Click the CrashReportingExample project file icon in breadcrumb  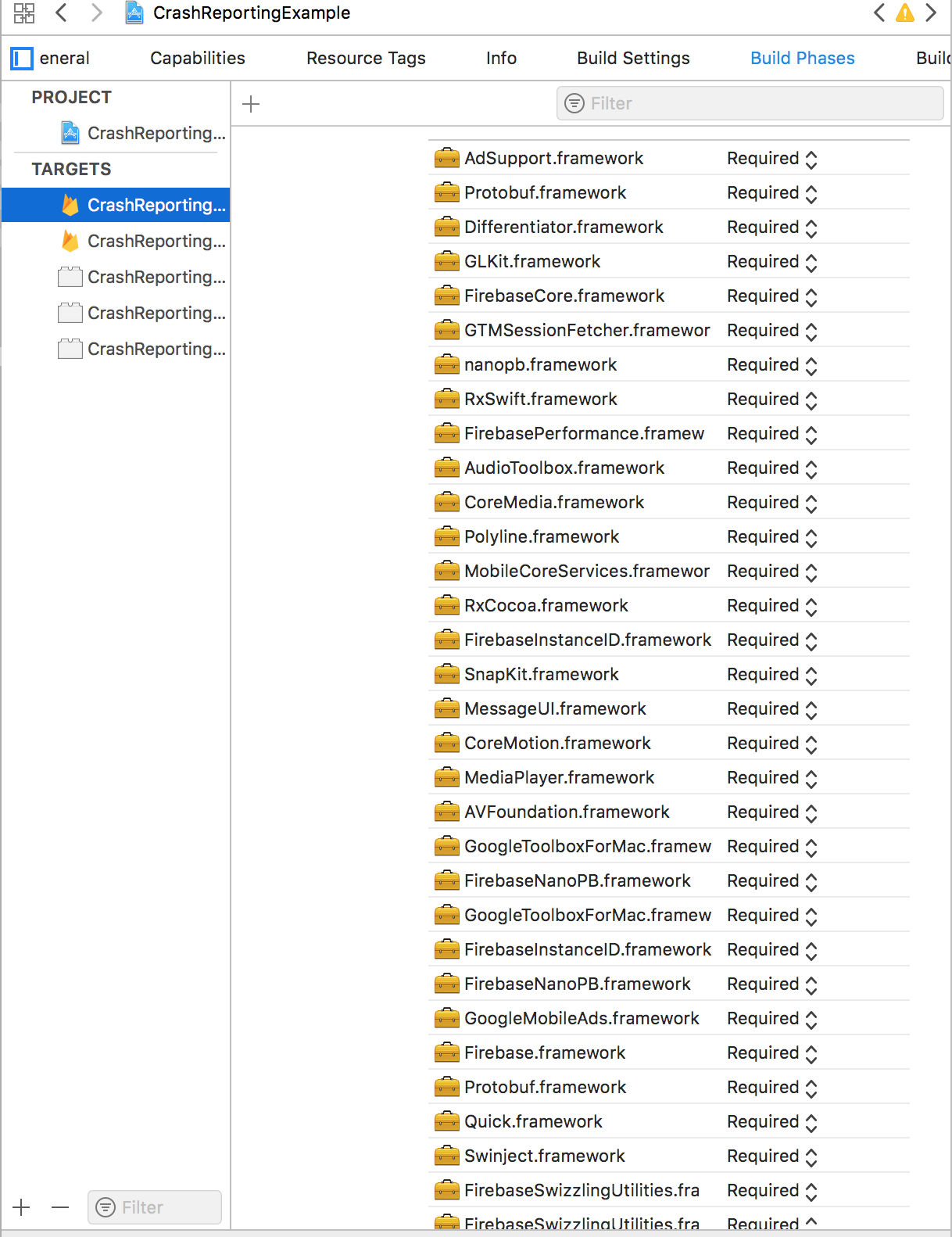[134, 13]
